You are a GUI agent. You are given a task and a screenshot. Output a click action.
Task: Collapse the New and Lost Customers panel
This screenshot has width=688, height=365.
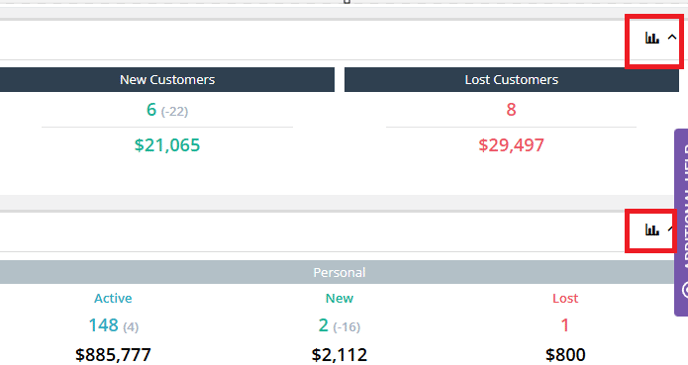(x=672, y=38)
